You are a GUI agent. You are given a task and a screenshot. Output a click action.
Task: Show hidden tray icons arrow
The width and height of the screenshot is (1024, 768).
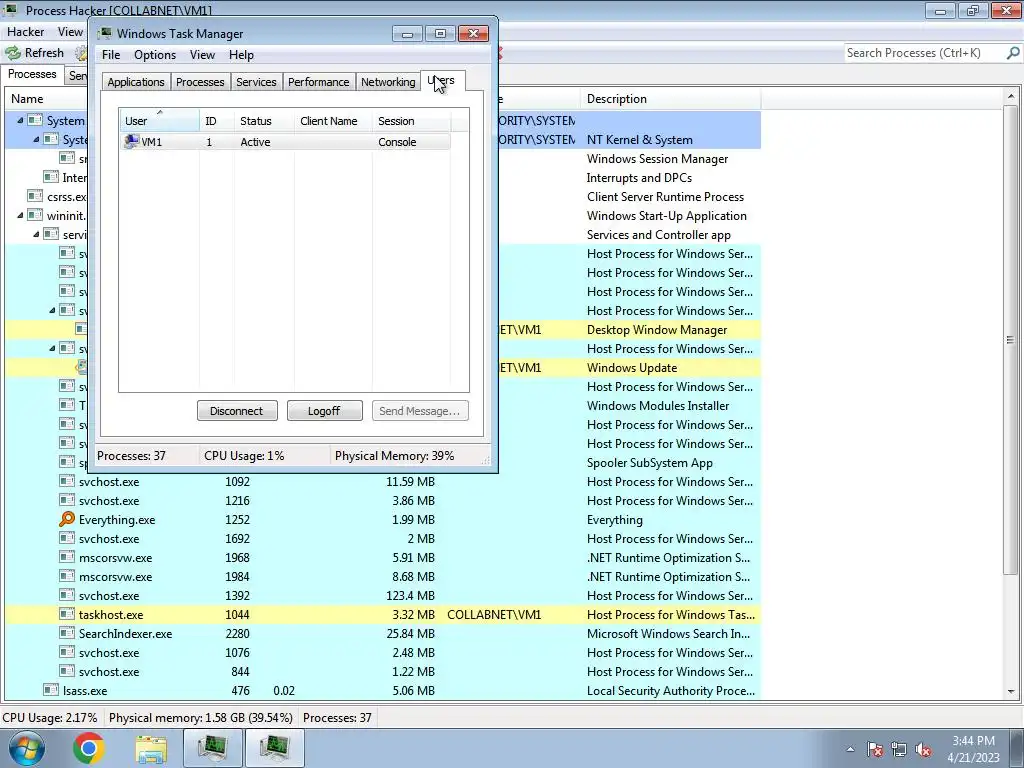(x=850, y=749)
